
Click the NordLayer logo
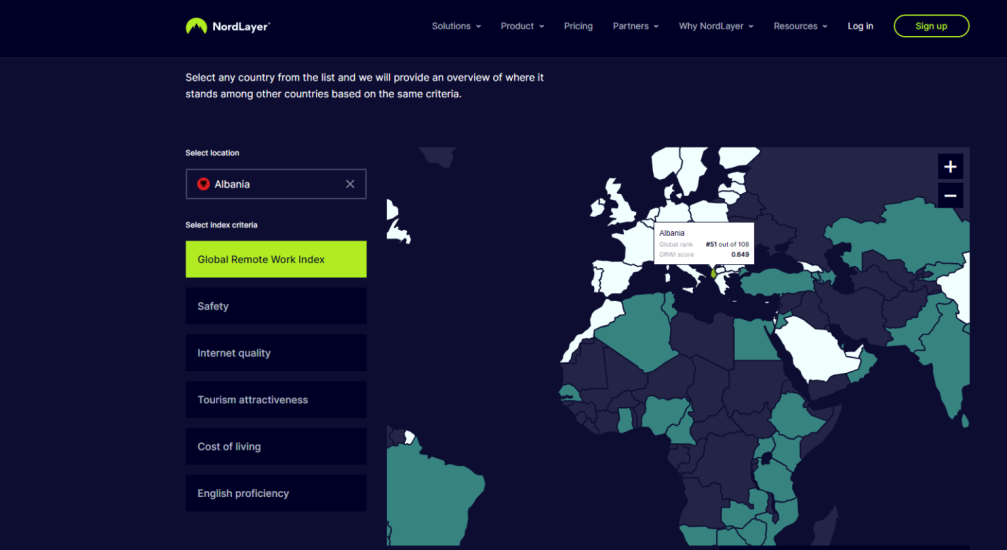(227, 26)
